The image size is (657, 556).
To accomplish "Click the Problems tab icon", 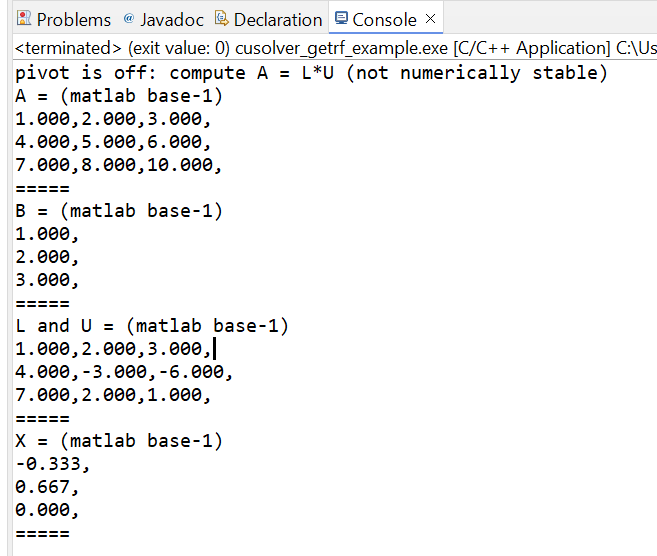I will [24, 19].
